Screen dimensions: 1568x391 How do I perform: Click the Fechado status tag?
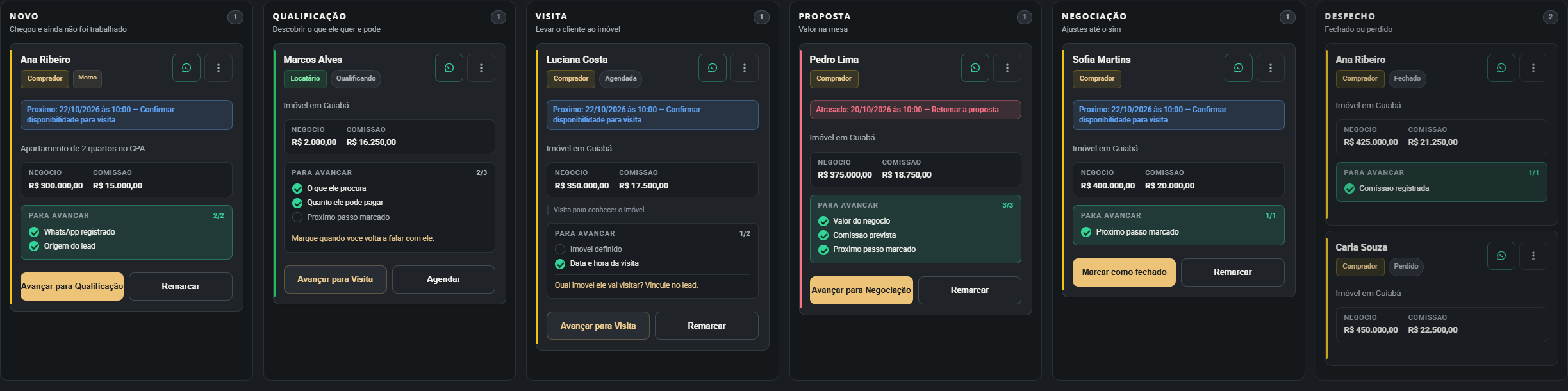click(x=1407, y=79)
